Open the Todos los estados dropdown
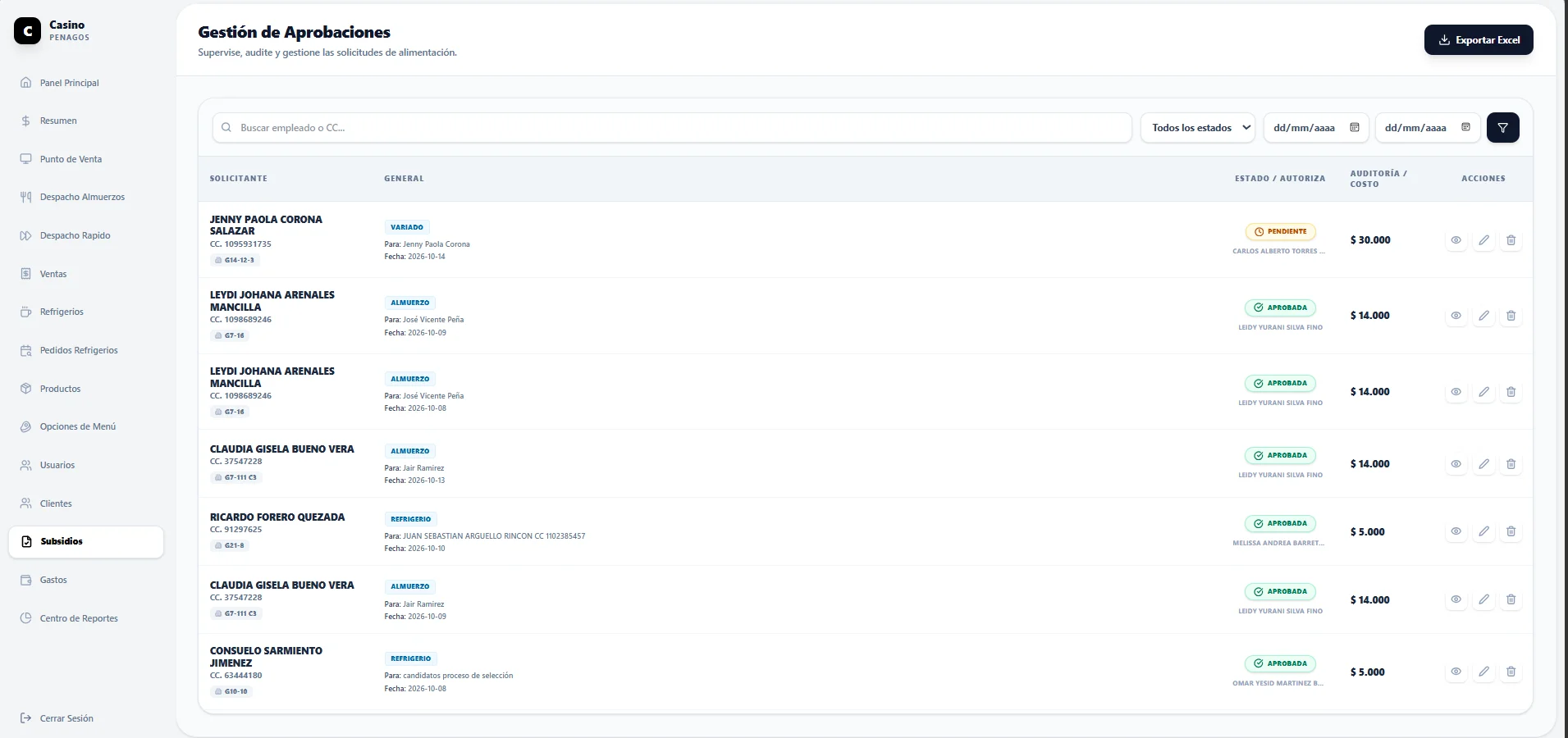 click(x=1198, y=128)
